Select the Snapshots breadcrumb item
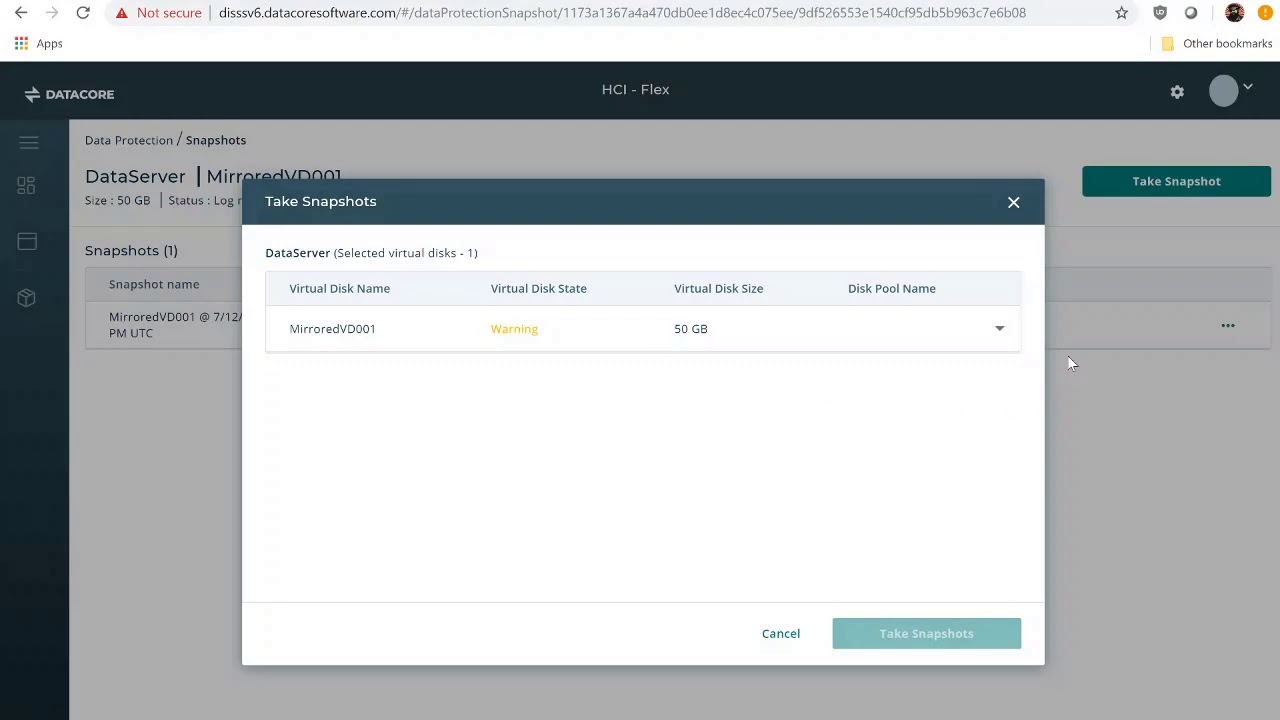Image resolution: width=1280 pixels, height=720 pixels. click(x=216, y=140)
